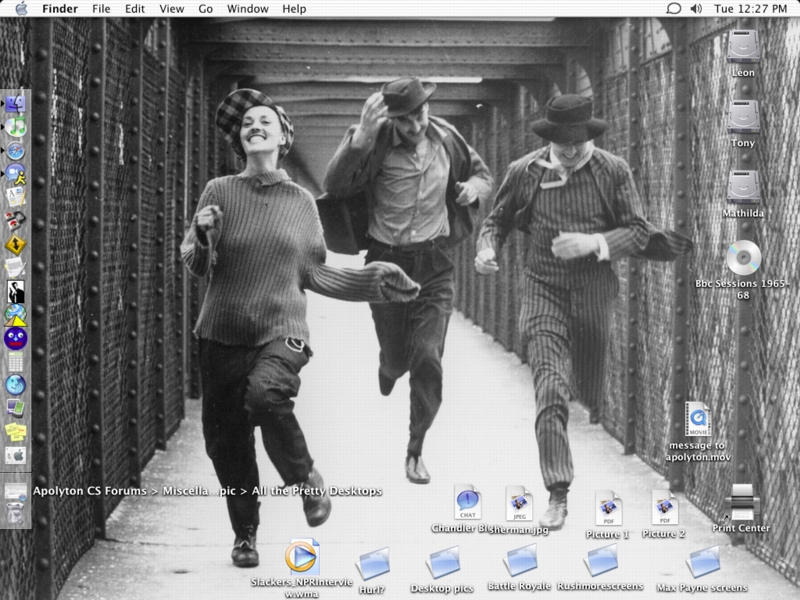This screenshot has width=800, height=600.
Task: Open the Bbc Sessions 1965-68 CD
Action: click(x=743, y=259)
